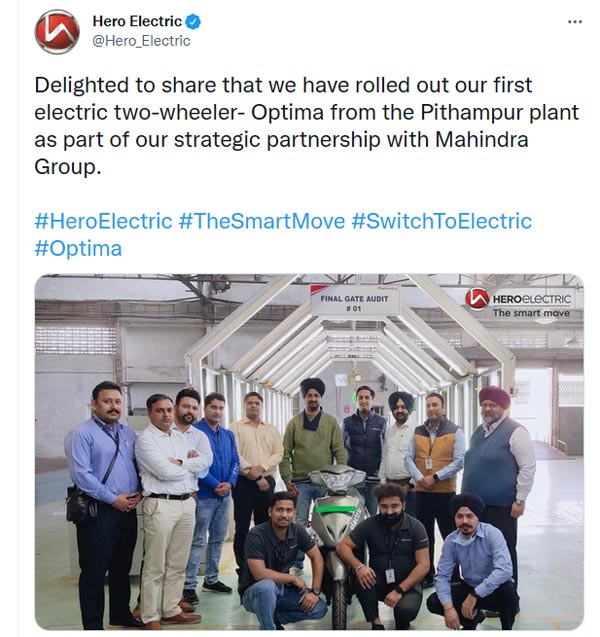The height and width of the screenshot is (637, 600).
Task: Click "The smart move" tagline in photo
Action: click(x=530, y=313)
